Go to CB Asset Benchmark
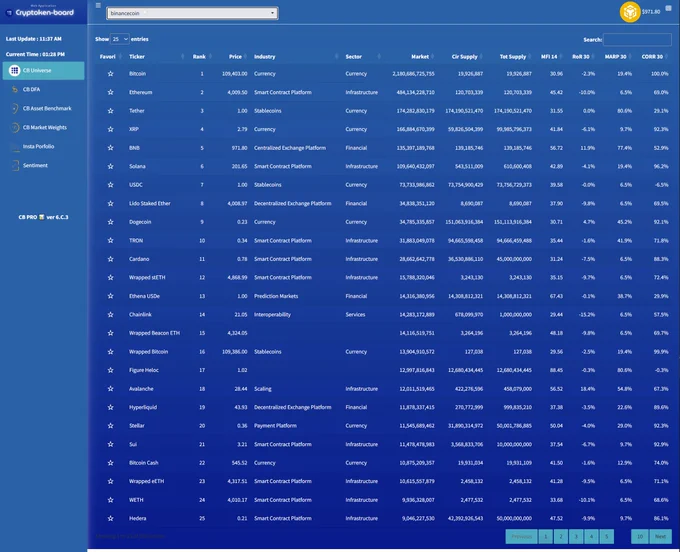The width and height of the screenshot is (680, 552). point(47,108)
